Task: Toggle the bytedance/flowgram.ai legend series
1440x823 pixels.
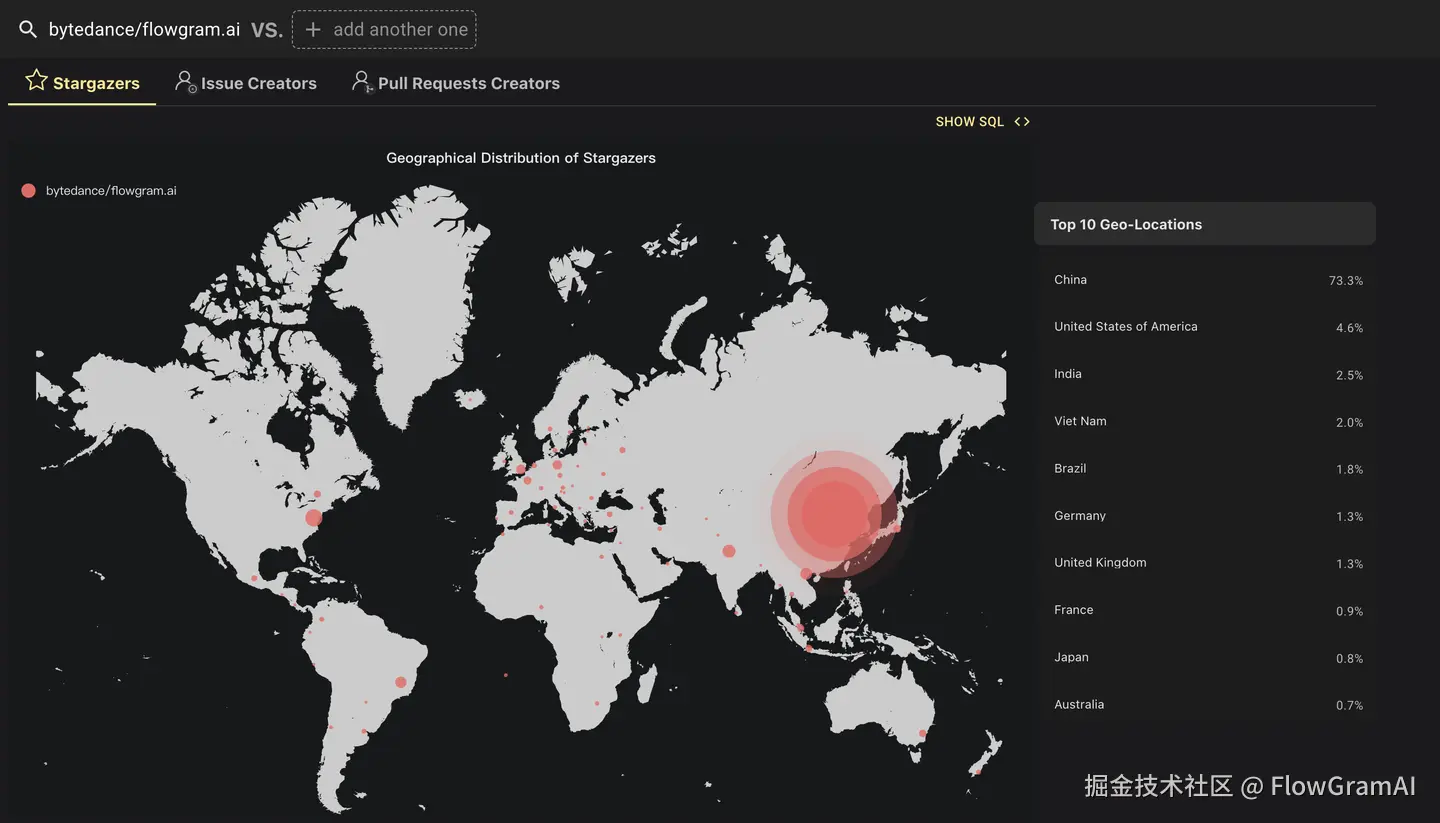Action: [111, 191]
